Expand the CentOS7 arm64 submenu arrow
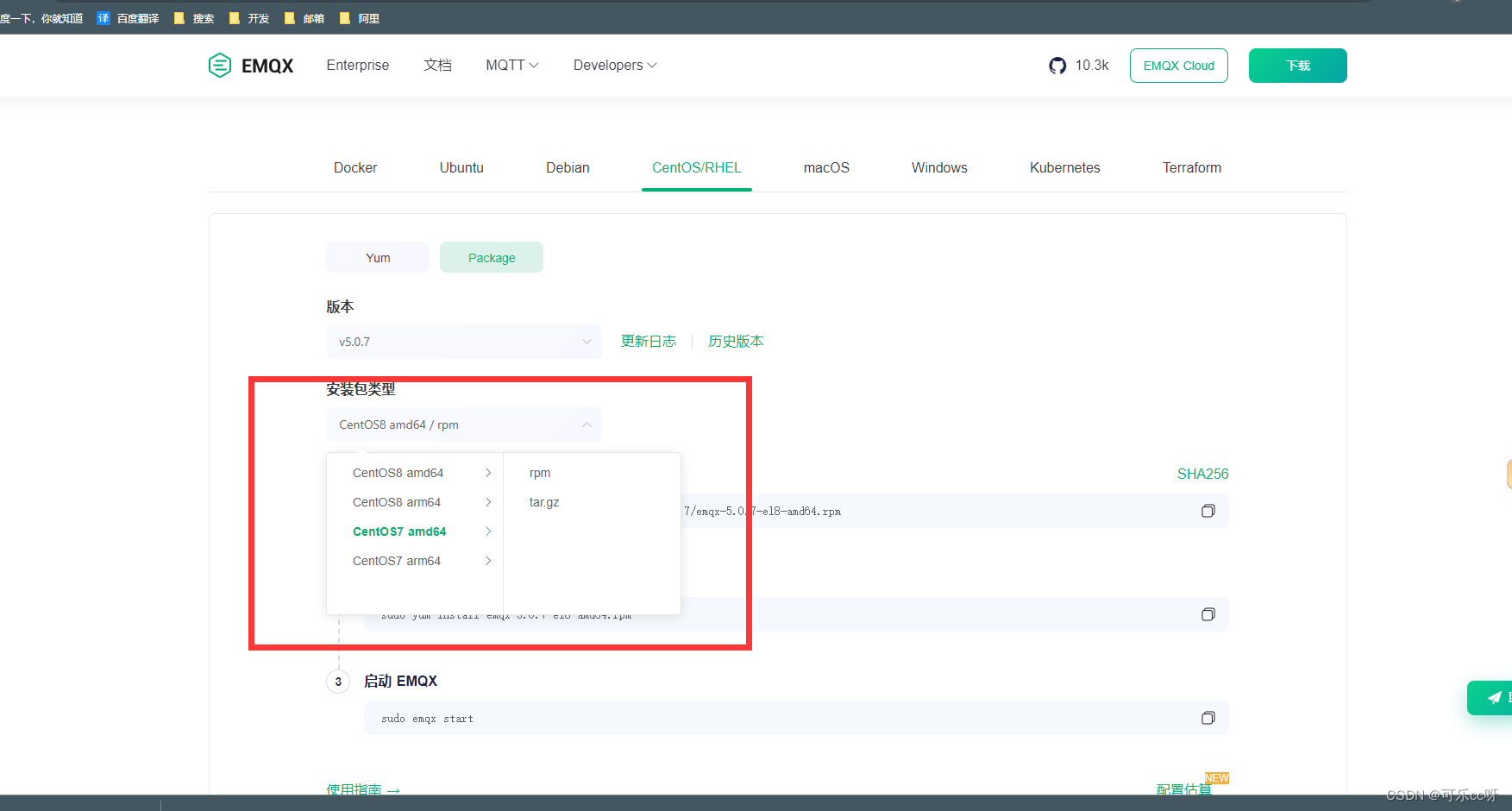1512x811 pixels. (488, 561)
